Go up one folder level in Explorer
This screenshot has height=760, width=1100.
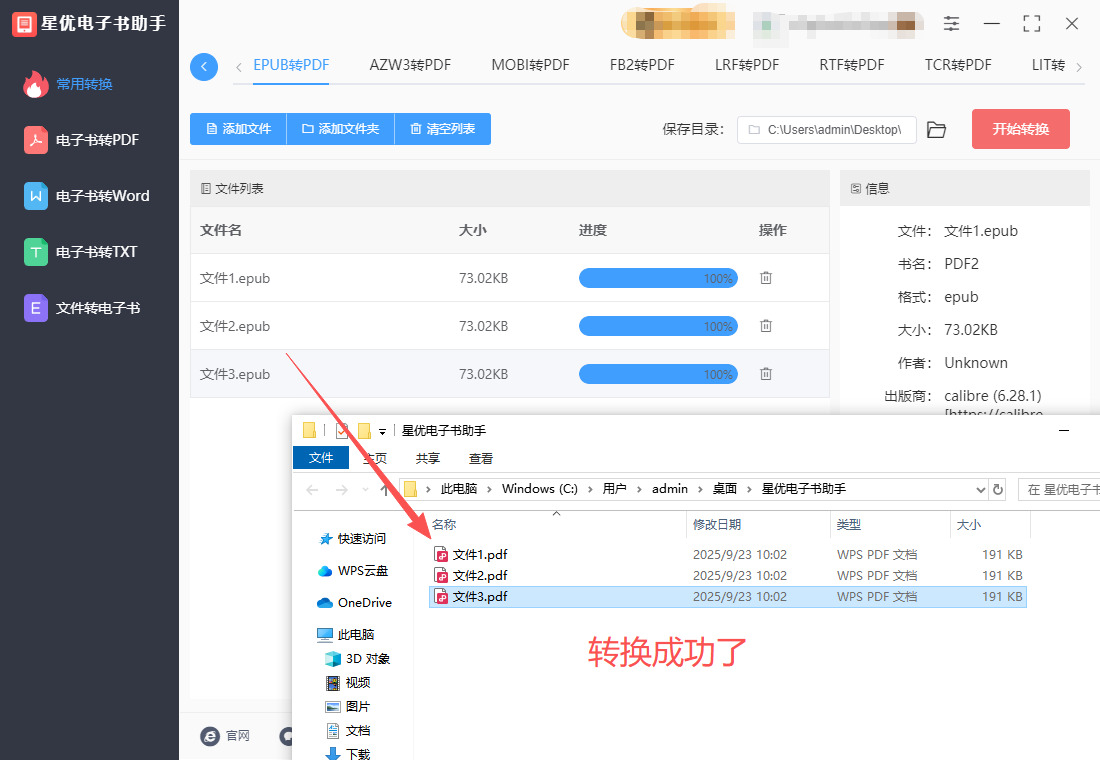[x=384, y=489]
